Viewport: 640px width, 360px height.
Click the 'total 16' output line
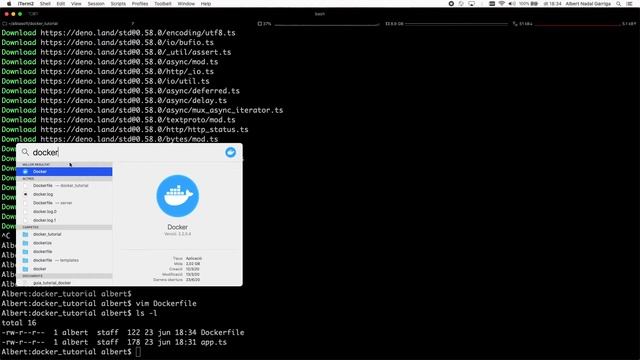[x=19, y=323]
